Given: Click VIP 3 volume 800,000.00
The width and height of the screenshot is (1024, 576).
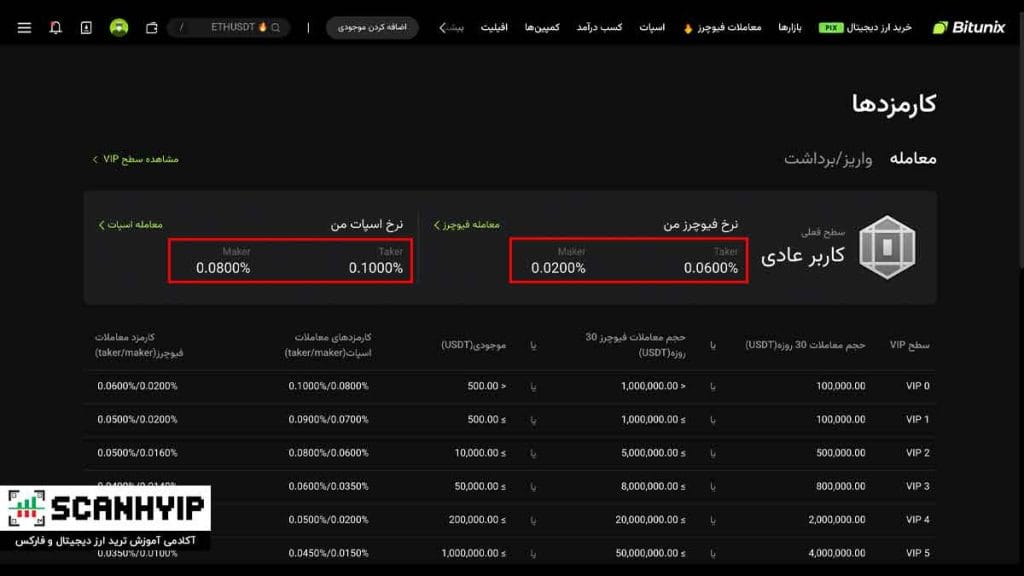Looking at the screenshot, I should click(840, 486).
